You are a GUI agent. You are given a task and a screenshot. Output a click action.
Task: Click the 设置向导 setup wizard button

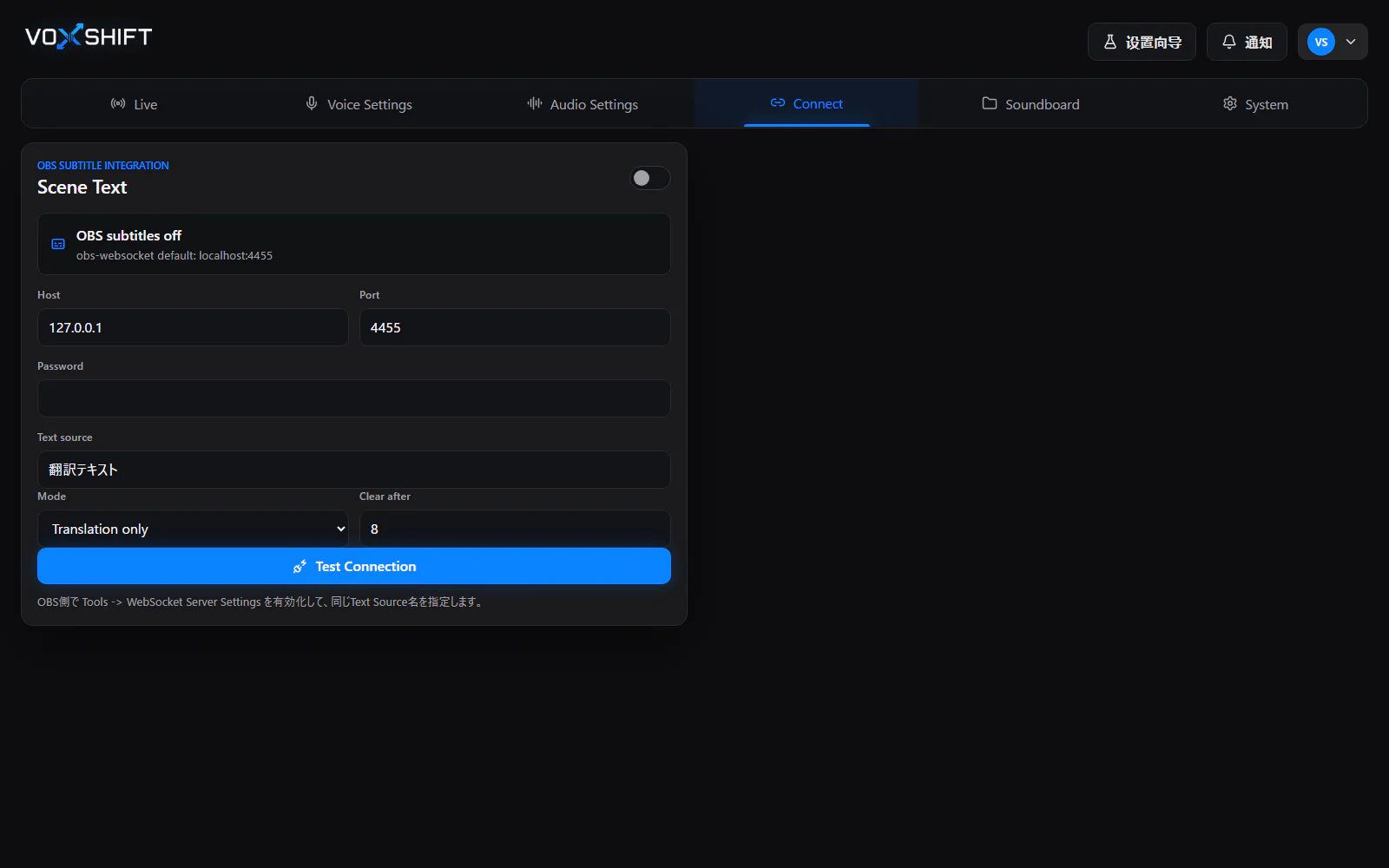click(1142, 42)
